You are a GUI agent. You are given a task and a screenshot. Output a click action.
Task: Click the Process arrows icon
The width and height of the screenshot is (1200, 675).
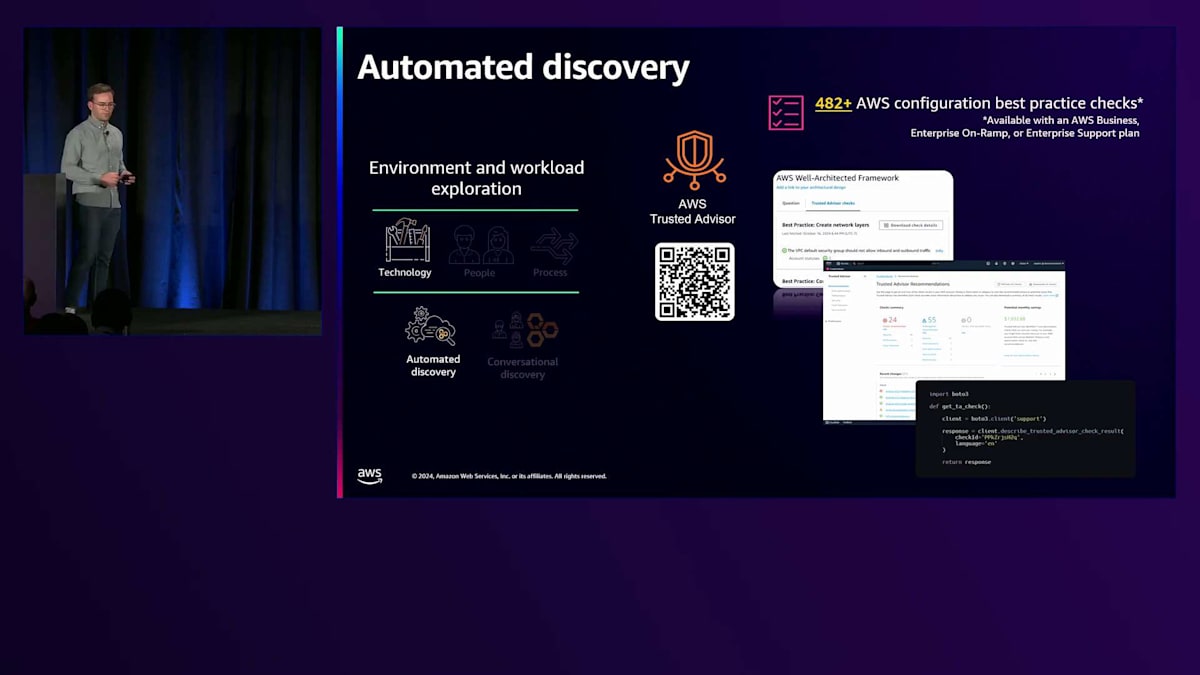(554, 246)
